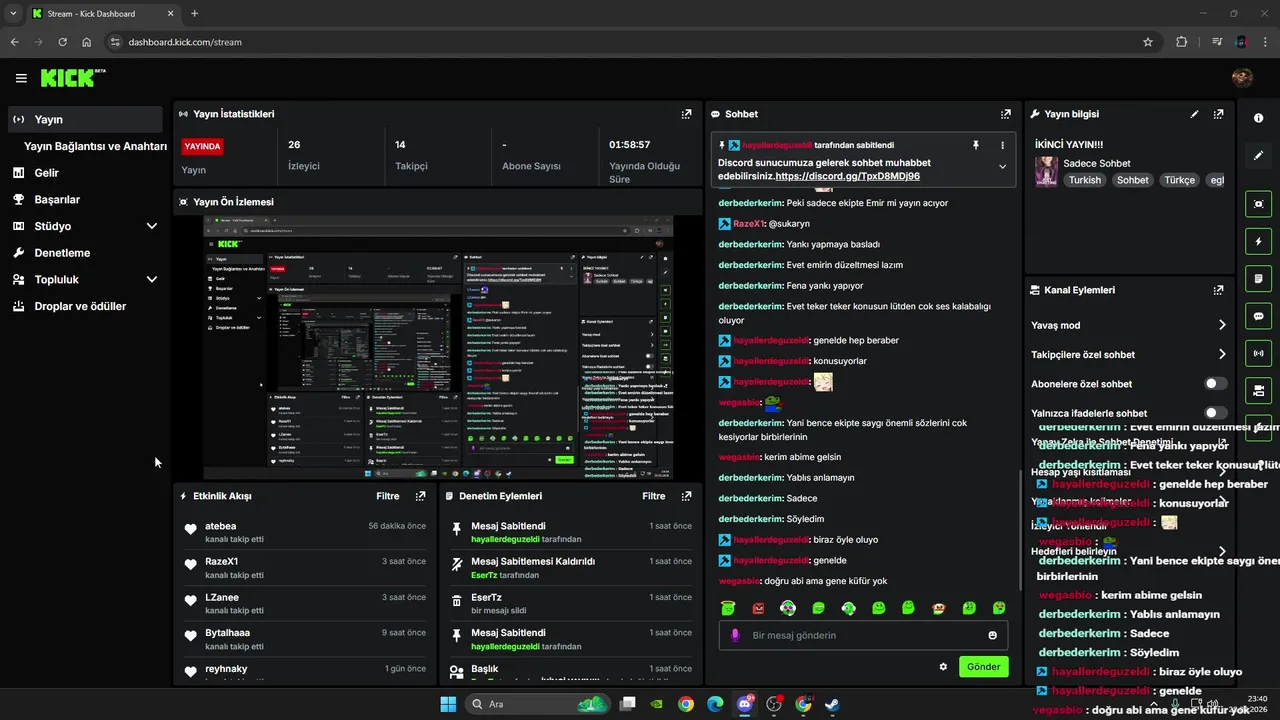
Task: Open the hamburger menu beside the KICK logo
Action: coord(21,78)
